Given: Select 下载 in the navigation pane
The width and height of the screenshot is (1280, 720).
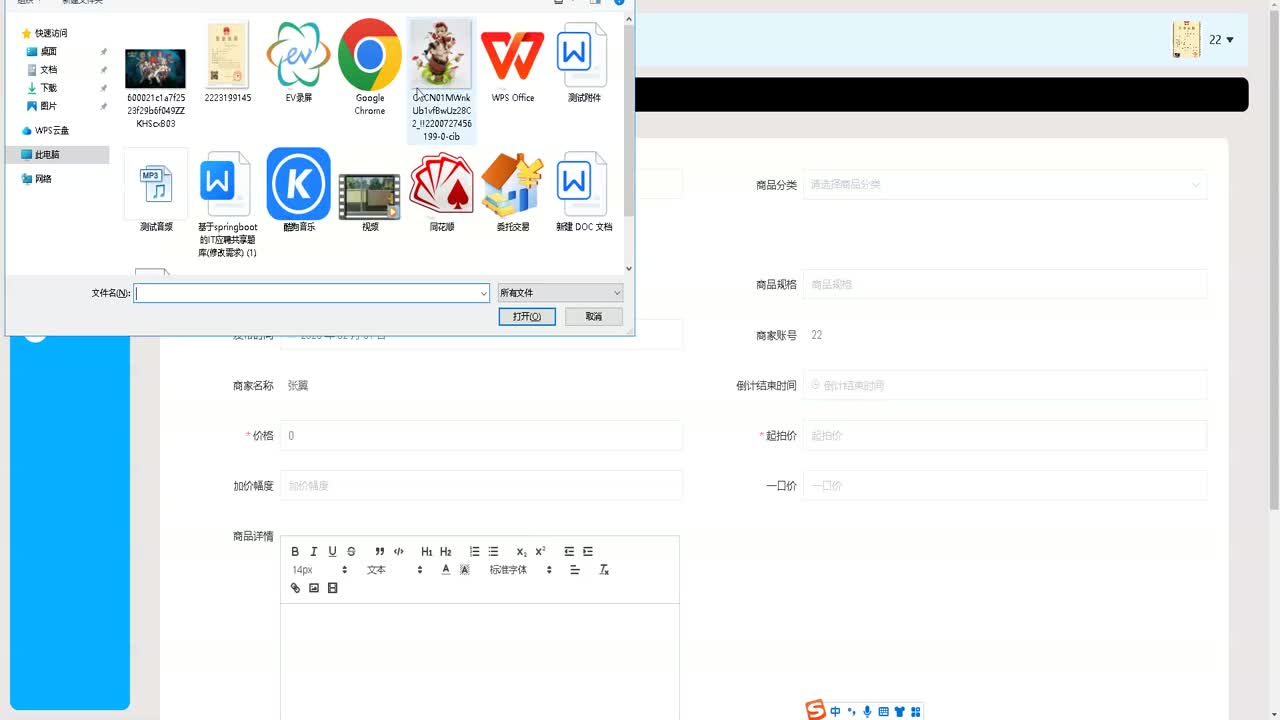Looking at the screenshot, I should tap(48, 88).
